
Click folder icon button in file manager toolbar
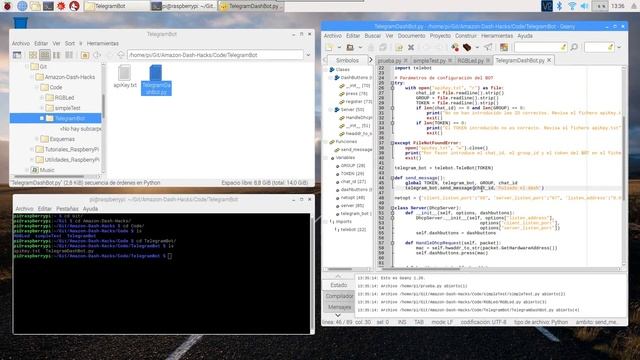pos(85,55)
